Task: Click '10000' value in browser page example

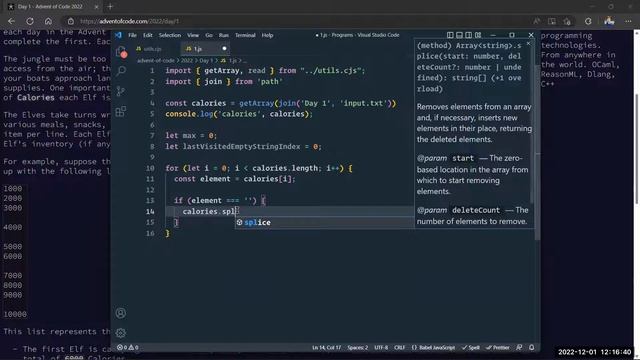Action: (15, 314)
